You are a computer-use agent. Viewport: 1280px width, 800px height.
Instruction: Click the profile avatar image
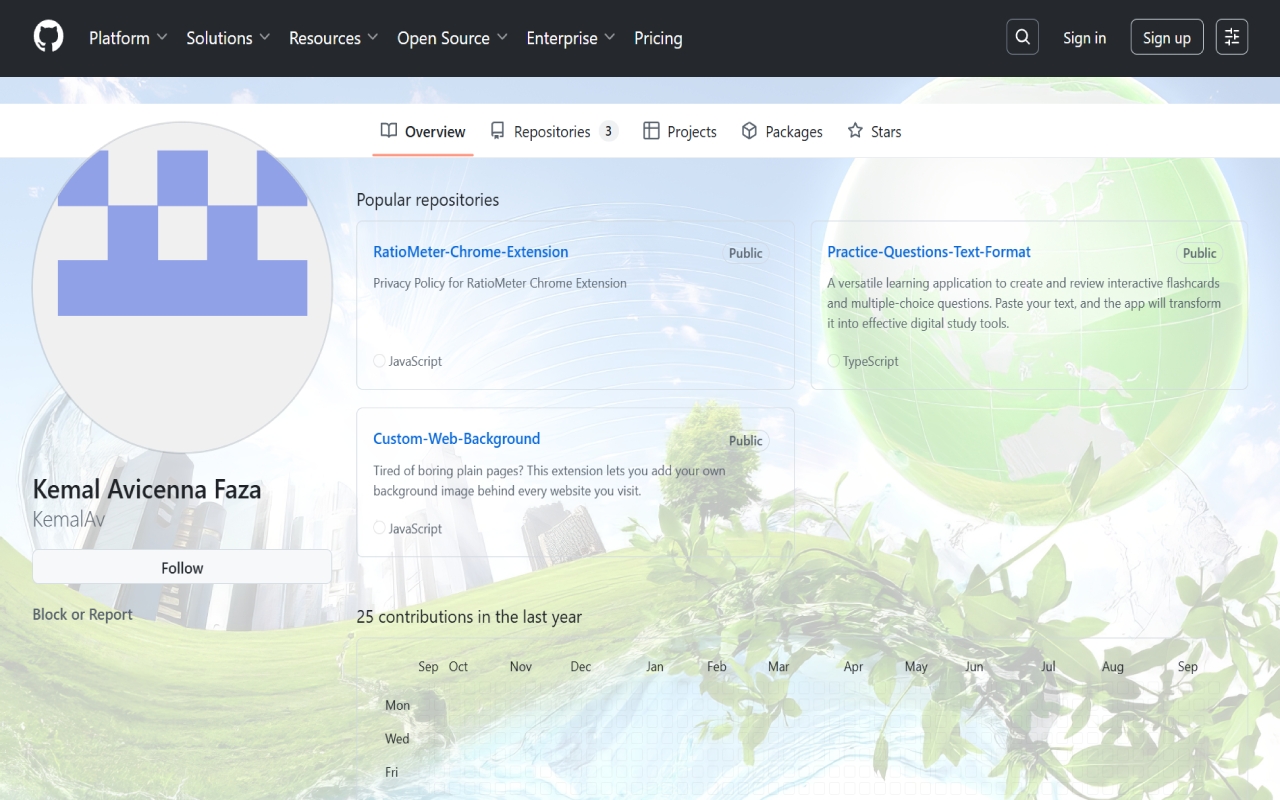[x=183, y=287]
